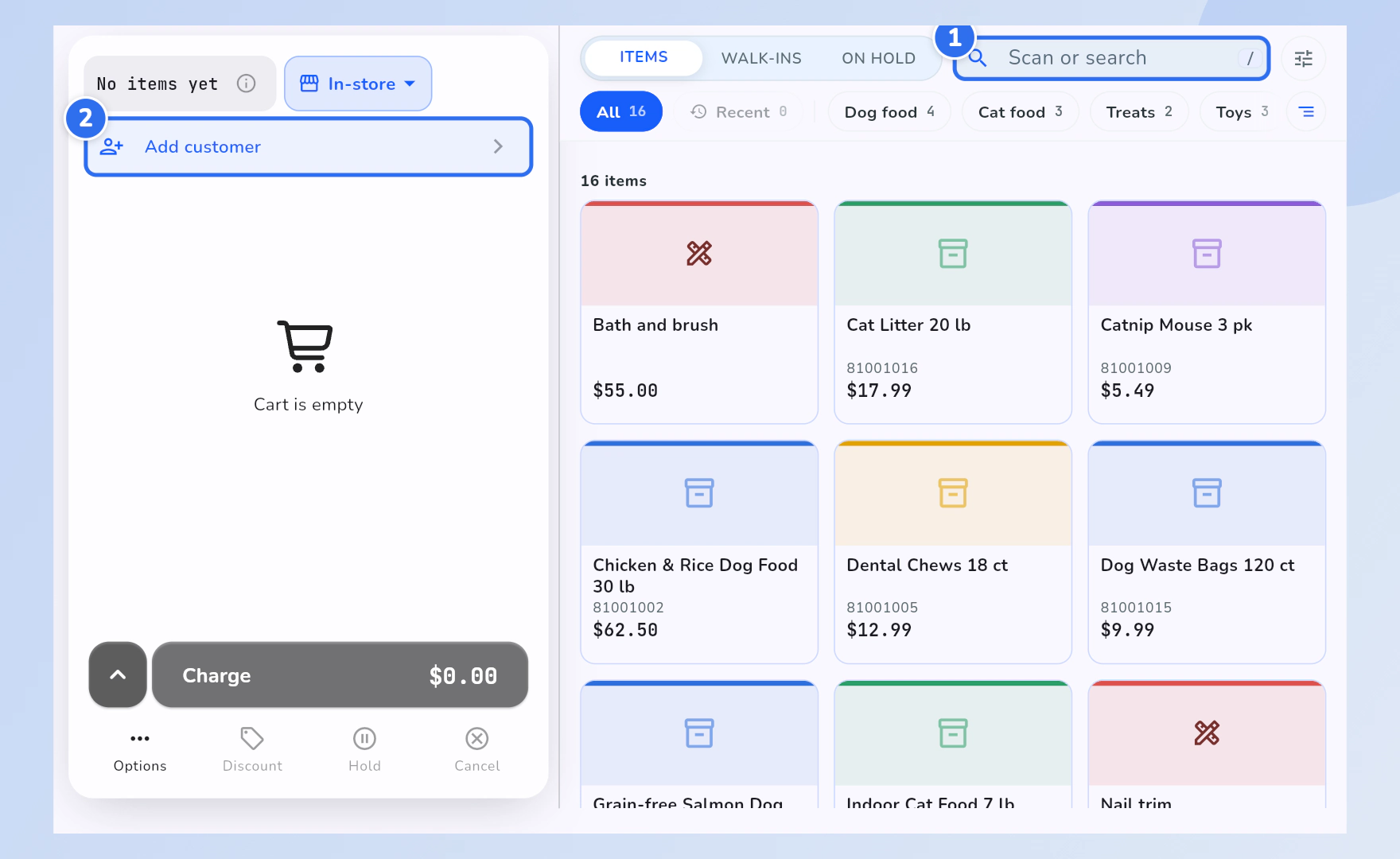The image size is (1400, 859).
Task: Click the $62.50 Chicken & Rice price
Action: 625,630
